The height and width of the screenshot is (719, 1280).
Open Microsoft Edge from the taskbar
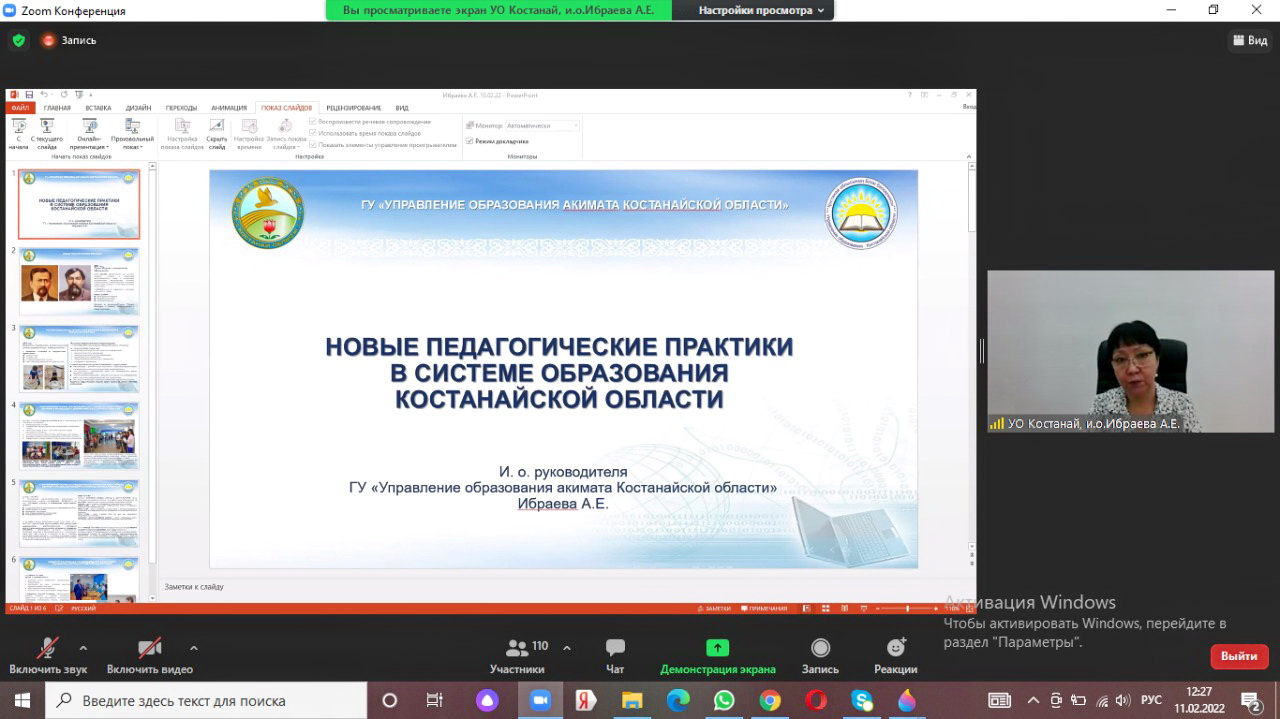click(x=678, y=700)
